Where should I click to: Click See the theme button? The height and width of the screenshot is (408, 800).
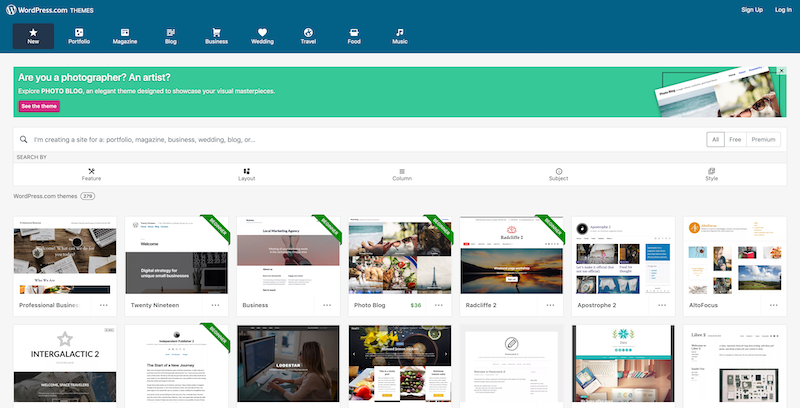(39, 106)
